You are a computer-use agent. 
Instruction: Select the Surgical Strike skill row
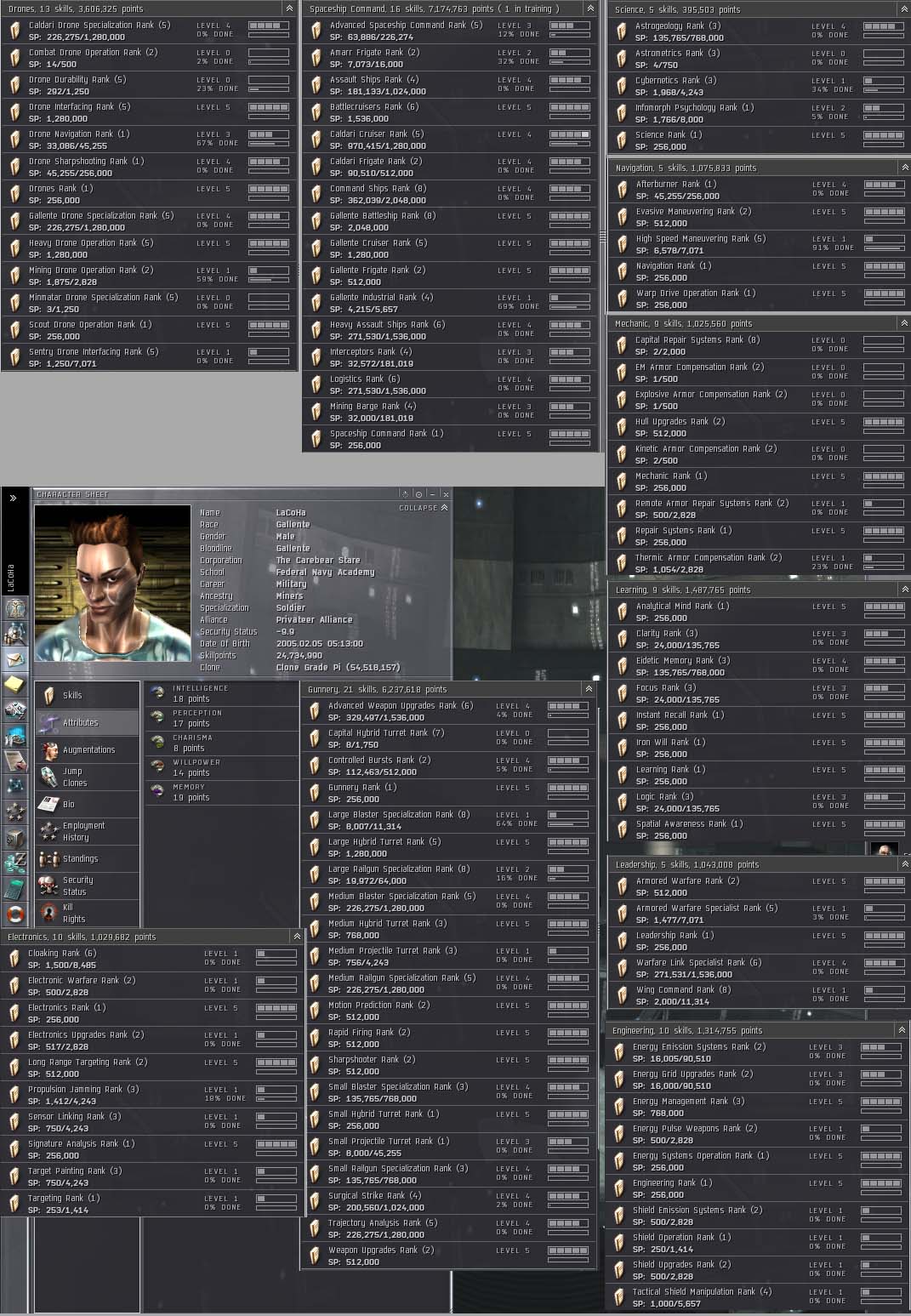click(449, 1201)
